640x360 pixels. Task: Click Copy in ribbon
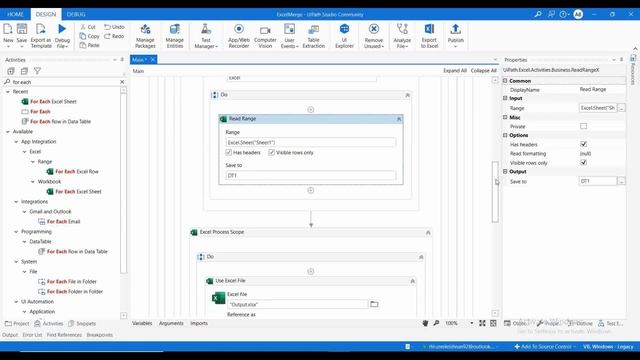[89, 36]
